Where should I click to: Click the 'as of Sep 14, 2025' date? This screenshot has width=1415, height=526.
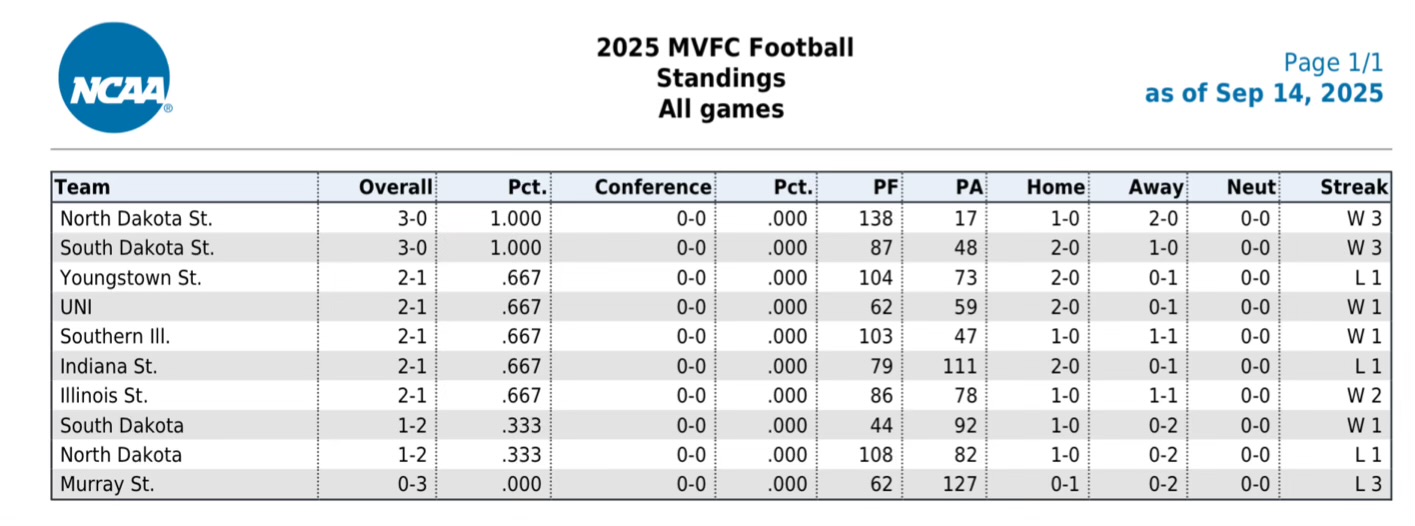(x=1263, y=94)
